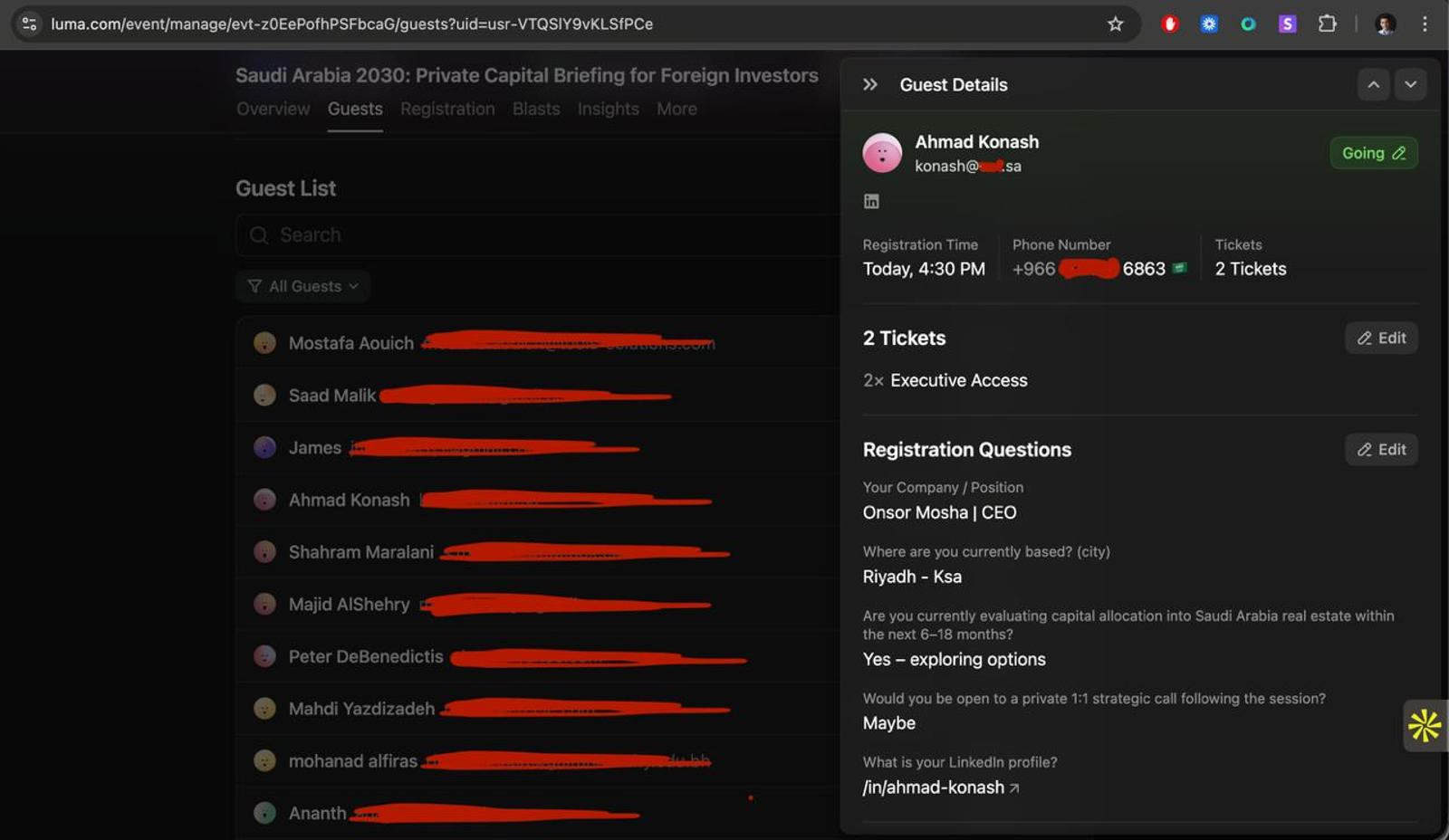Select Mostafa Aouich in guest list
This screenshot has height=840, width=1449.
[x=539, y=342]
